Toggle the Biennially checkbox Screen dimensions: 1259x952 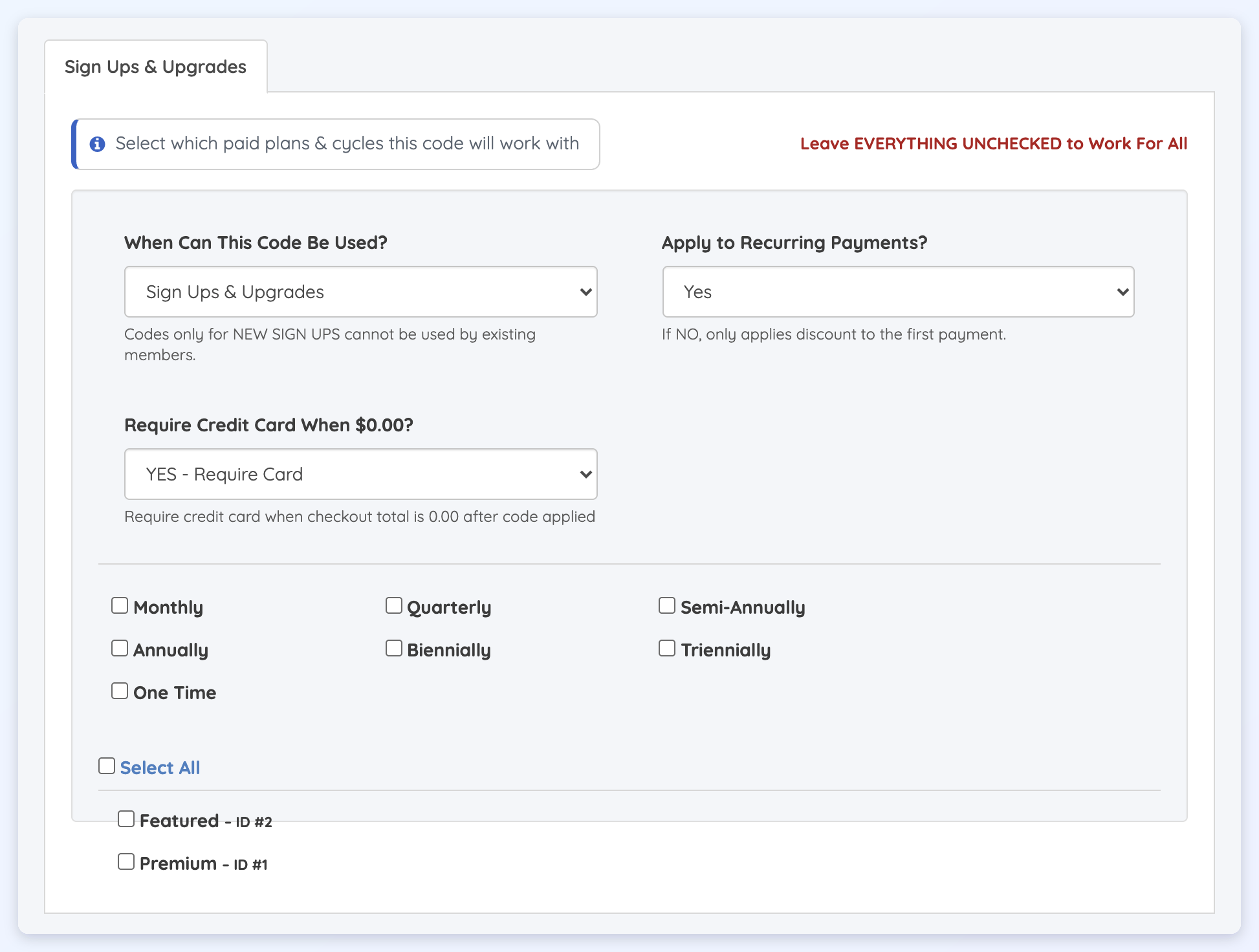tap(394, 648)
